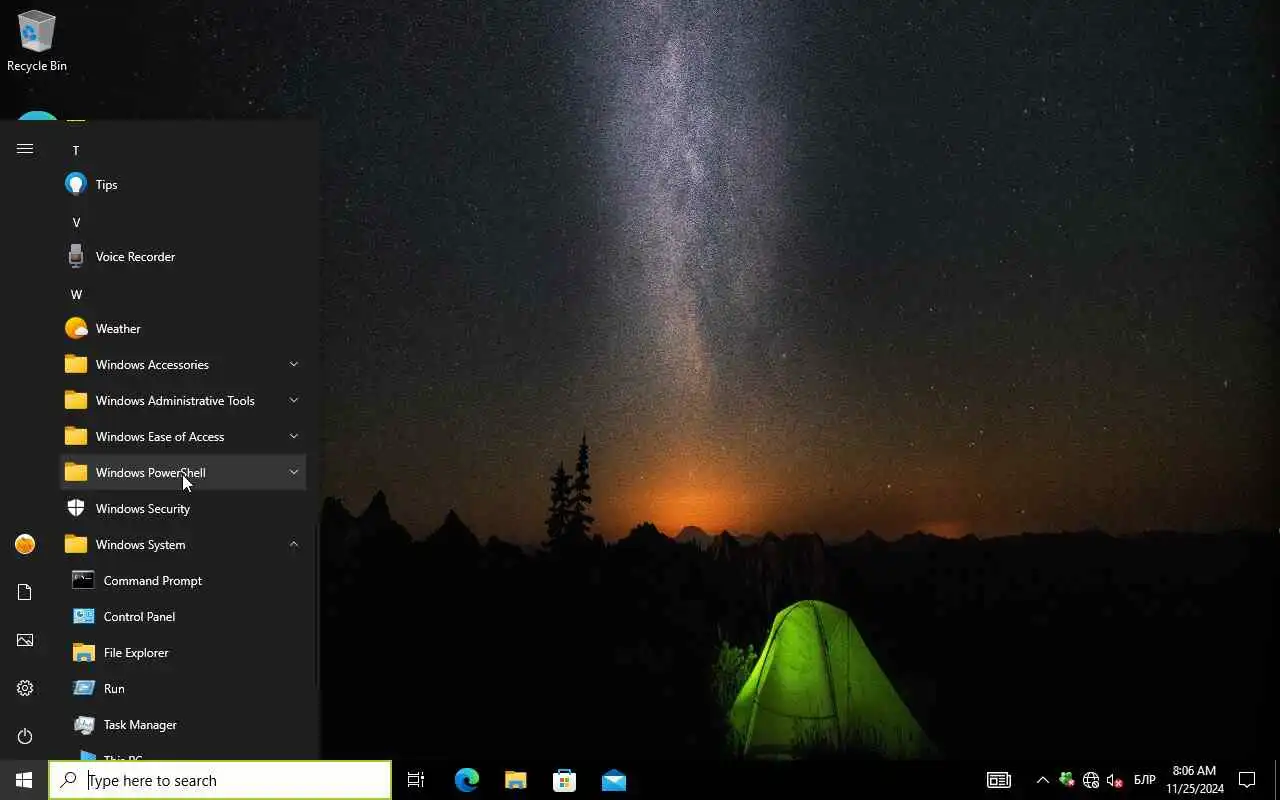
Task: Collapse the Windows System folder
Action: click(183, 545)
